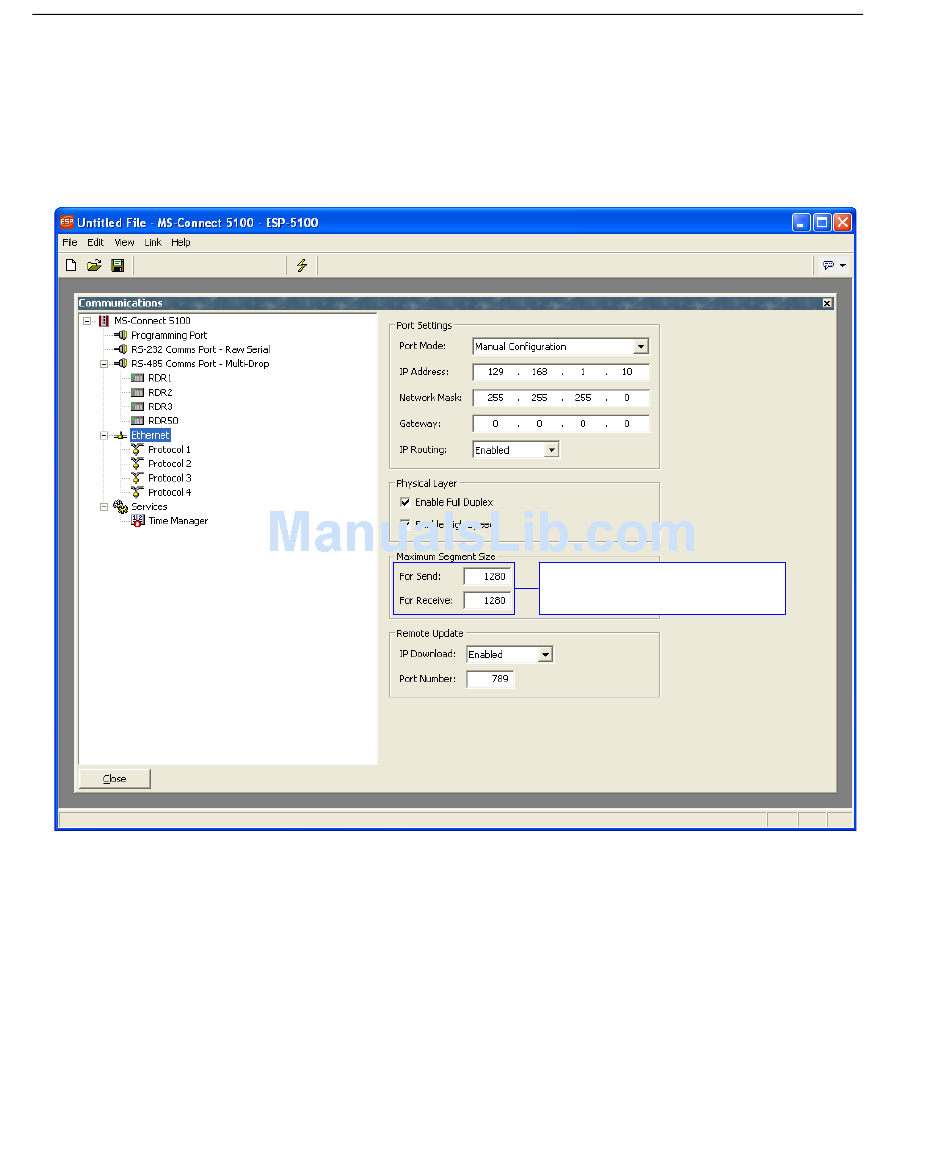Select RS-232 Comms Port - Raw Serial
Screen dimensions: 950x1172
(200, 349)
